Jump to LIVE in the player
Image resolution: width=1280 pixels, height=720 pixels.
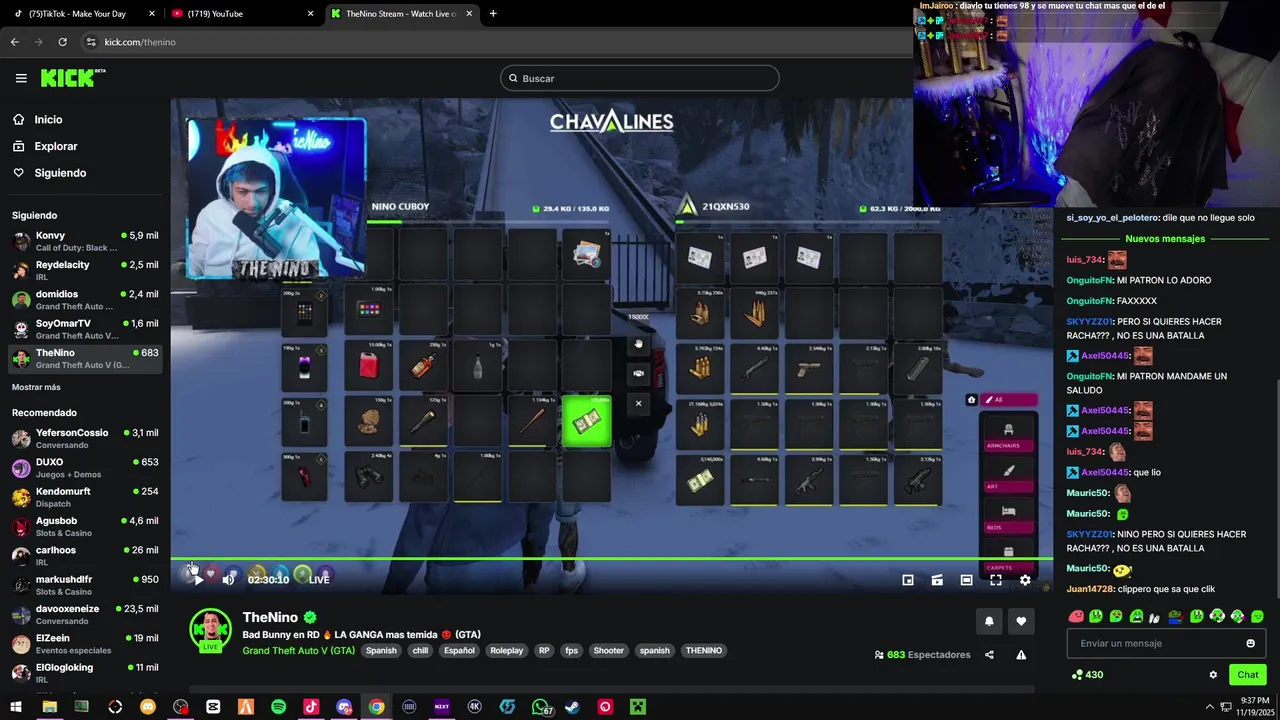click(319, 579)
